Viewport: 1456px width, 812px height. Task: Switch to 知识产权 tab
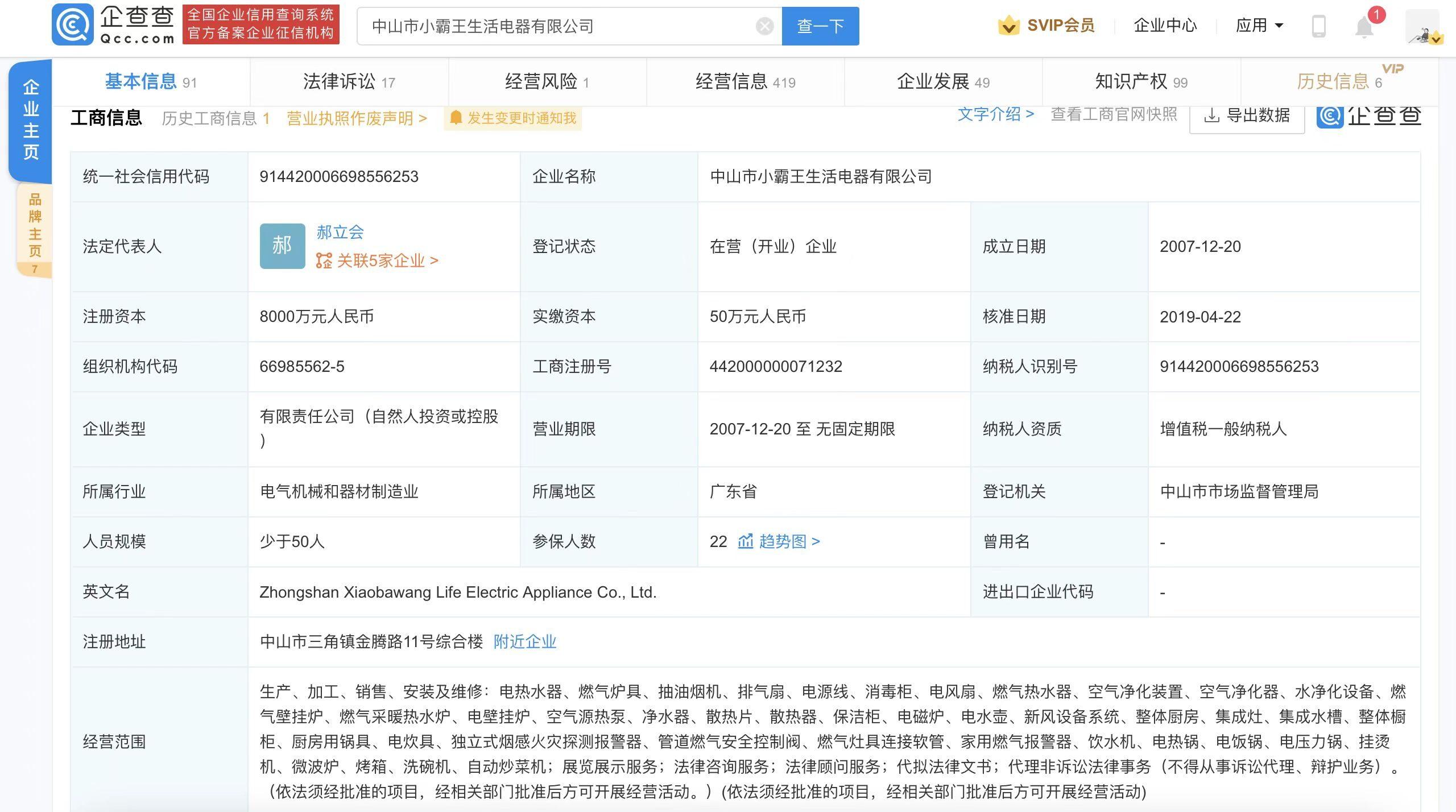pos(1141,82)
